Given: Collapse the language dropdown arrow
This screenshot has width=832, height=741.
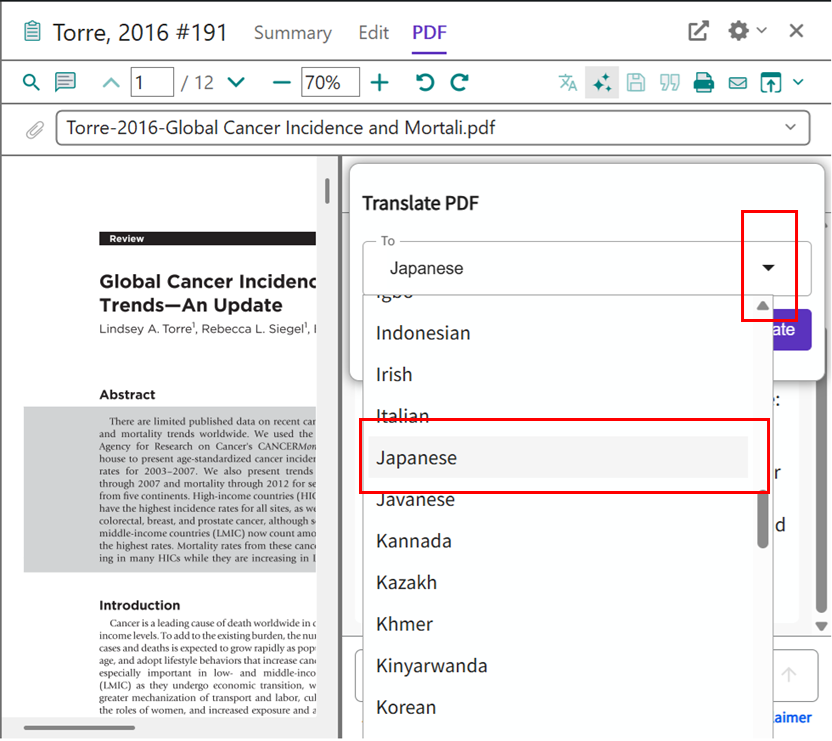Looking at the screenshot, I should click(768, 268).
